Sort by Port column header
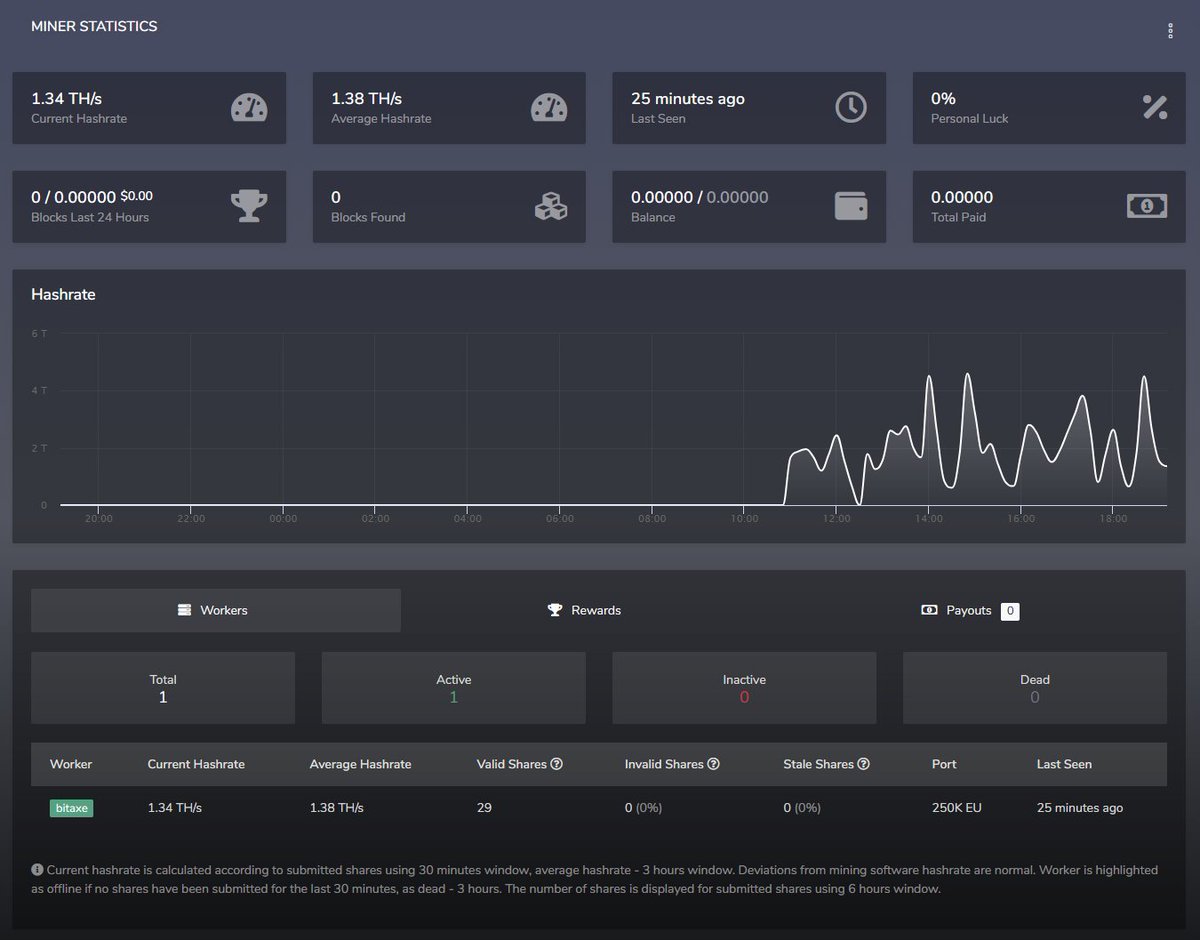 tap(944, 764)
